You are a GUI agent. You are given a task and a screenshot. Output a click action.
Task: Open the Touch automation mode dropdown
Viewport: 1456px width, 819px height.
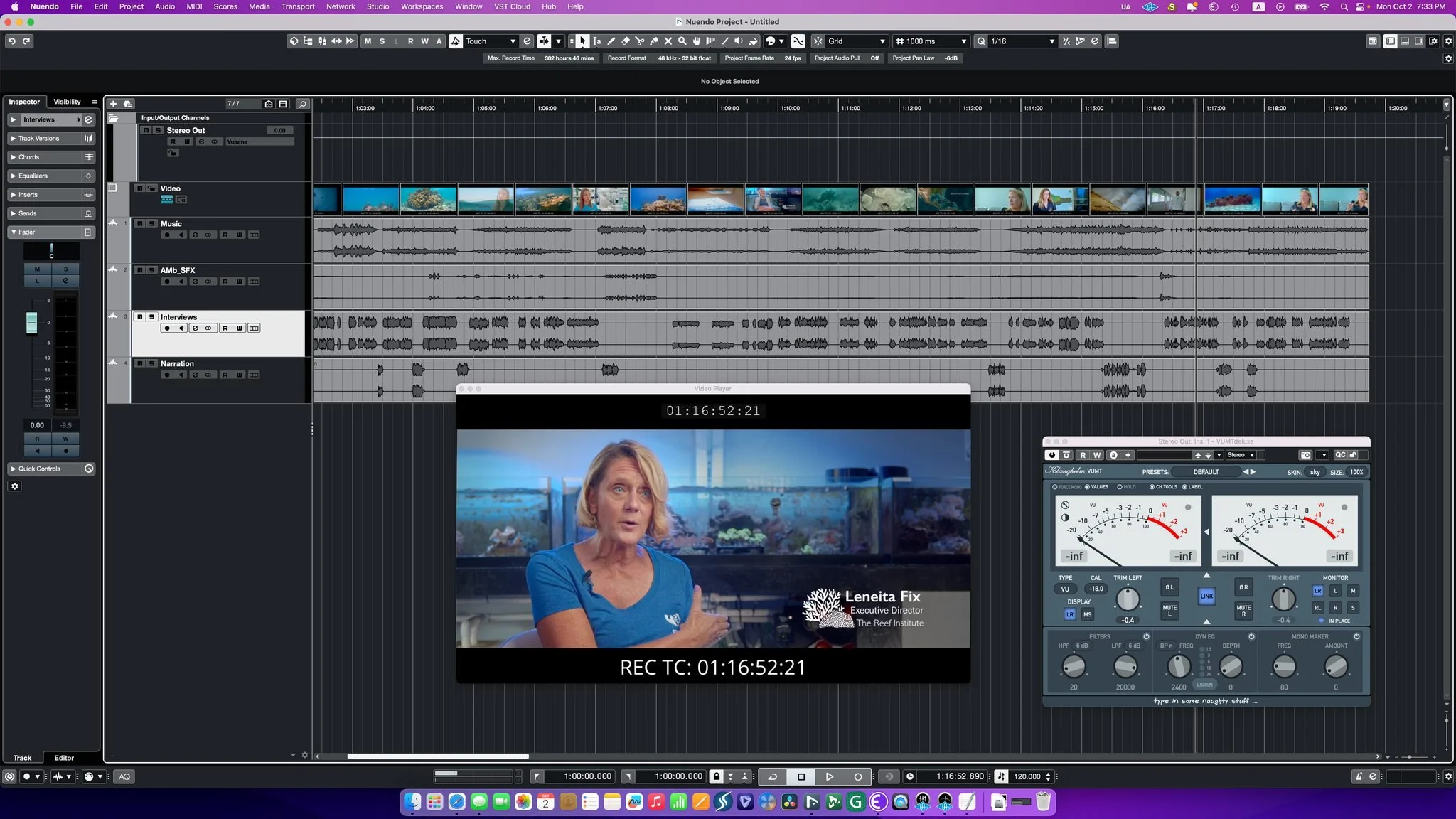491,41
